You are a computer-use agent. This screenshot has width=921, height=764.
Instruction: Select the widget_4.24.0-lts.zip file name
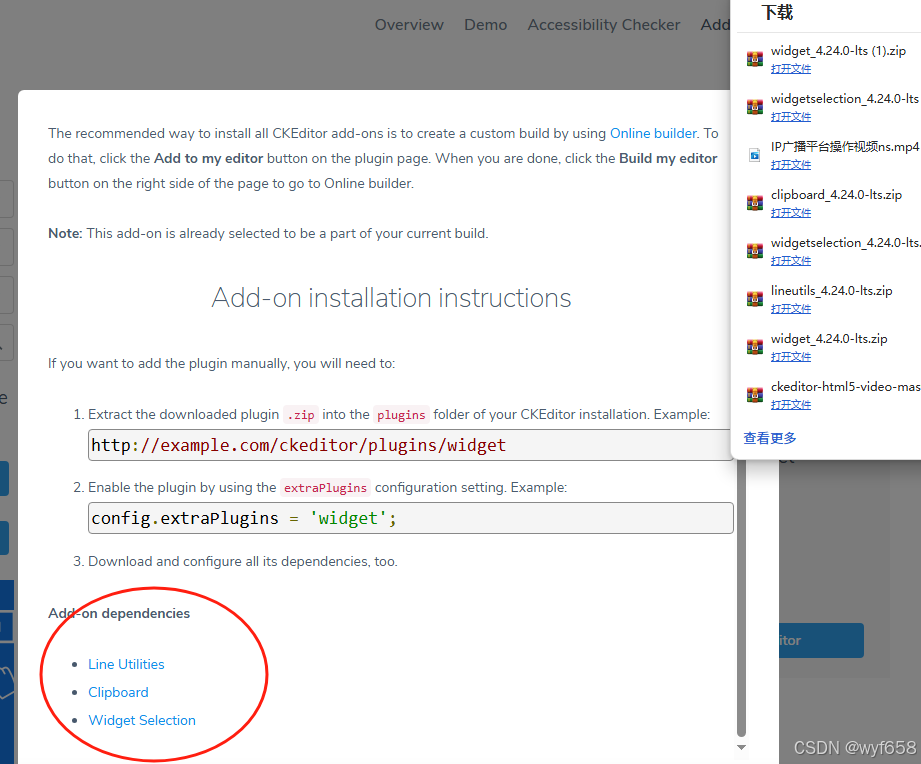pyautogui.click(x=829, y=339)
